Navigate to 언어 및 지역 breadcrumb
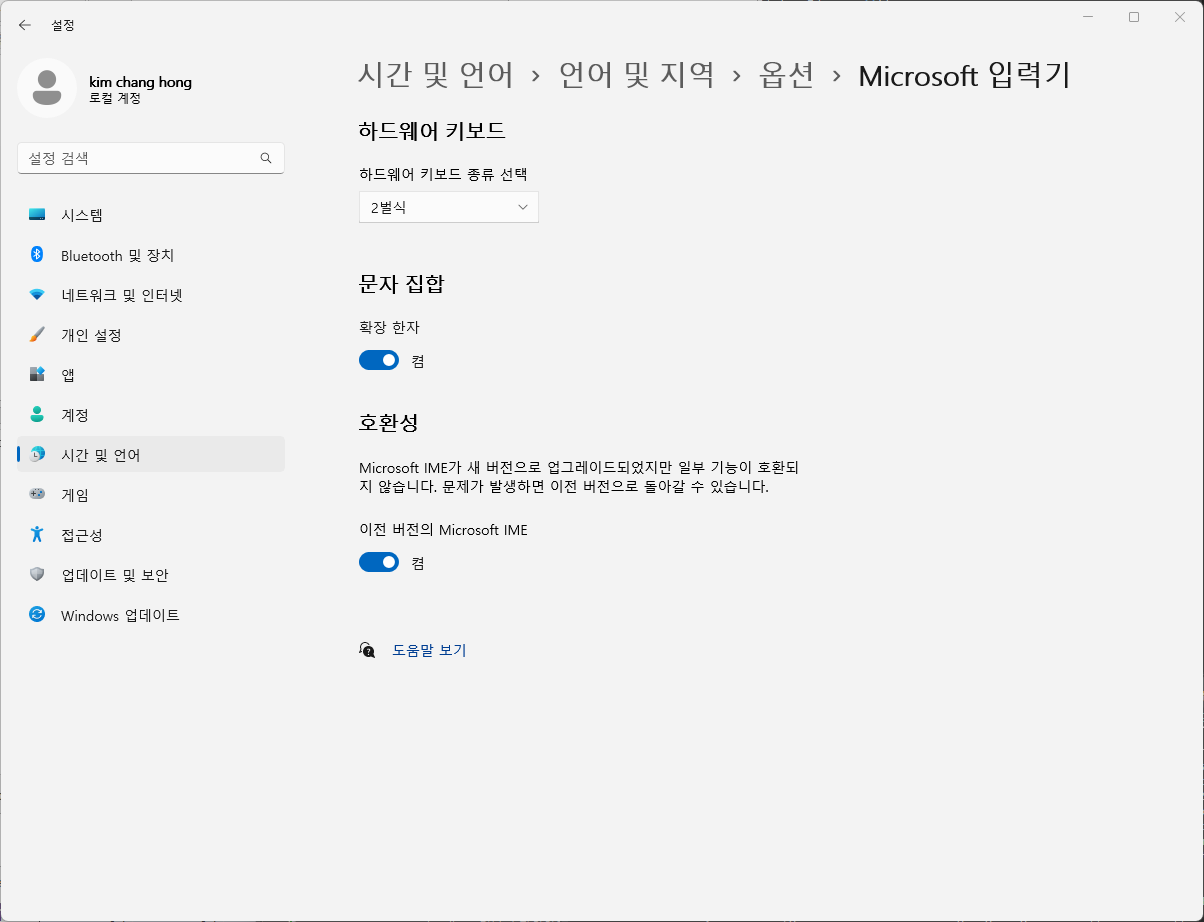1204x922 pixels. point(637,75)
